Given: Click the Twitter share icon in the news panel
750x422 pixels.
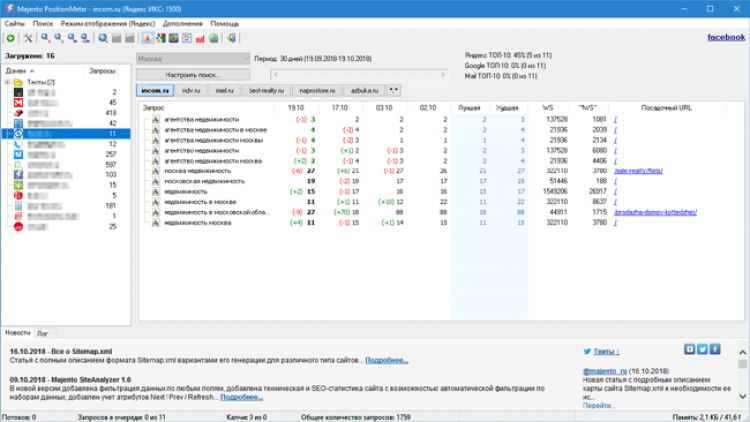Looking at the screenshot, I should 703,349.
